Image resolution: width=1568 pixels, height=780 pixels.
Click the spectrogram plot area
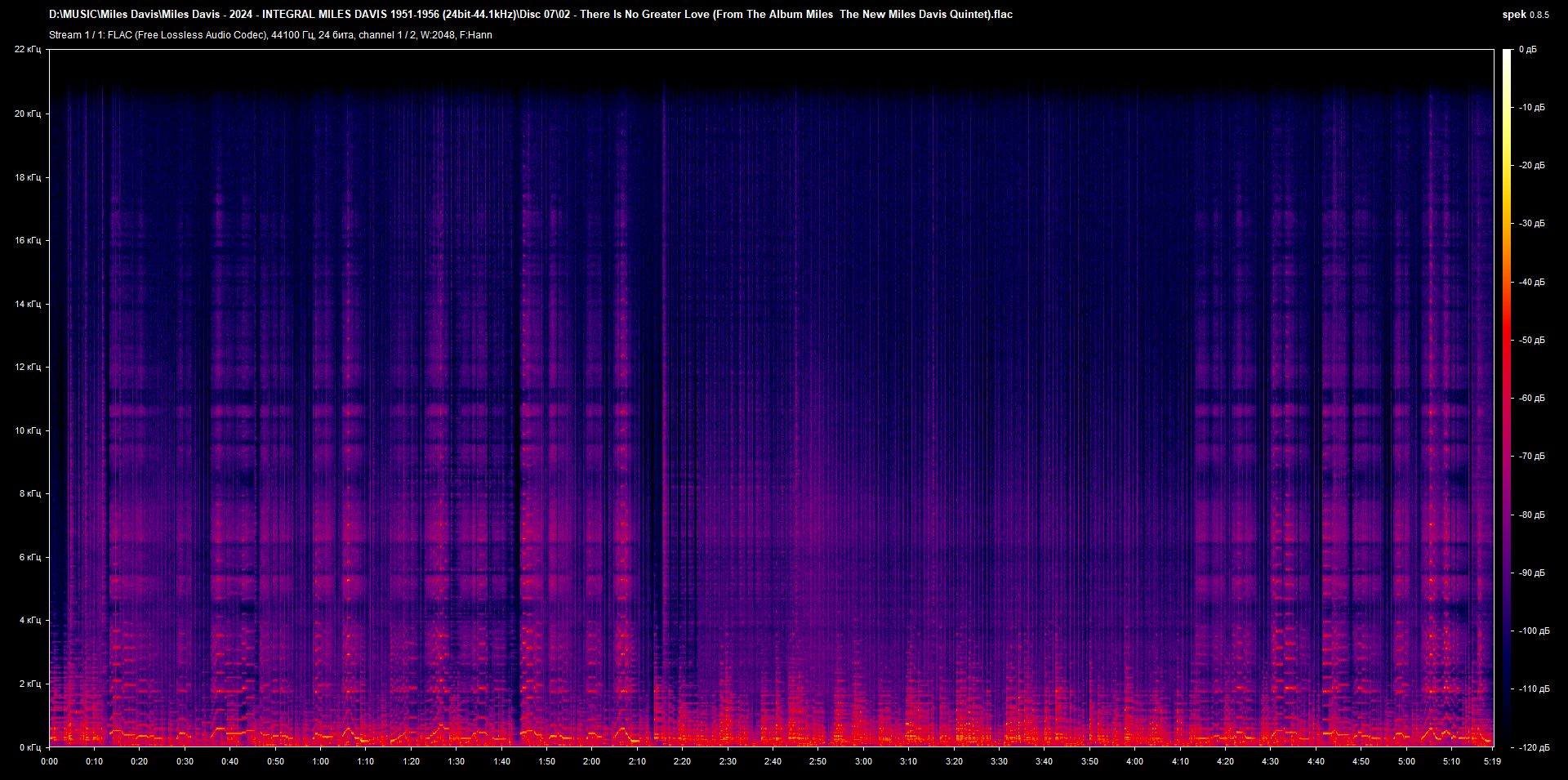click(x=771, y=398)
